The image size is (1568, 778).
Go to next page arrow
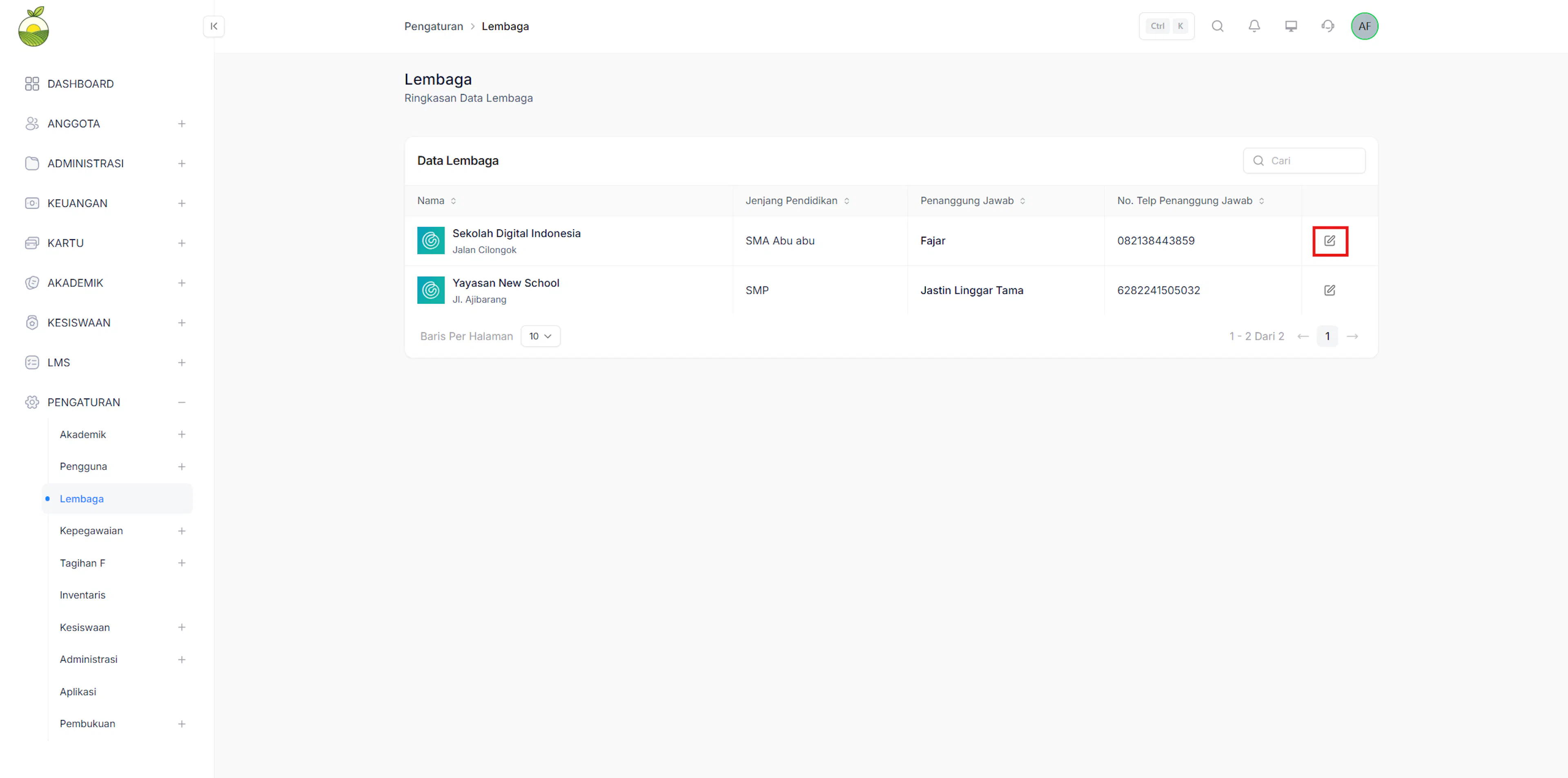[x=1352, y=336]
